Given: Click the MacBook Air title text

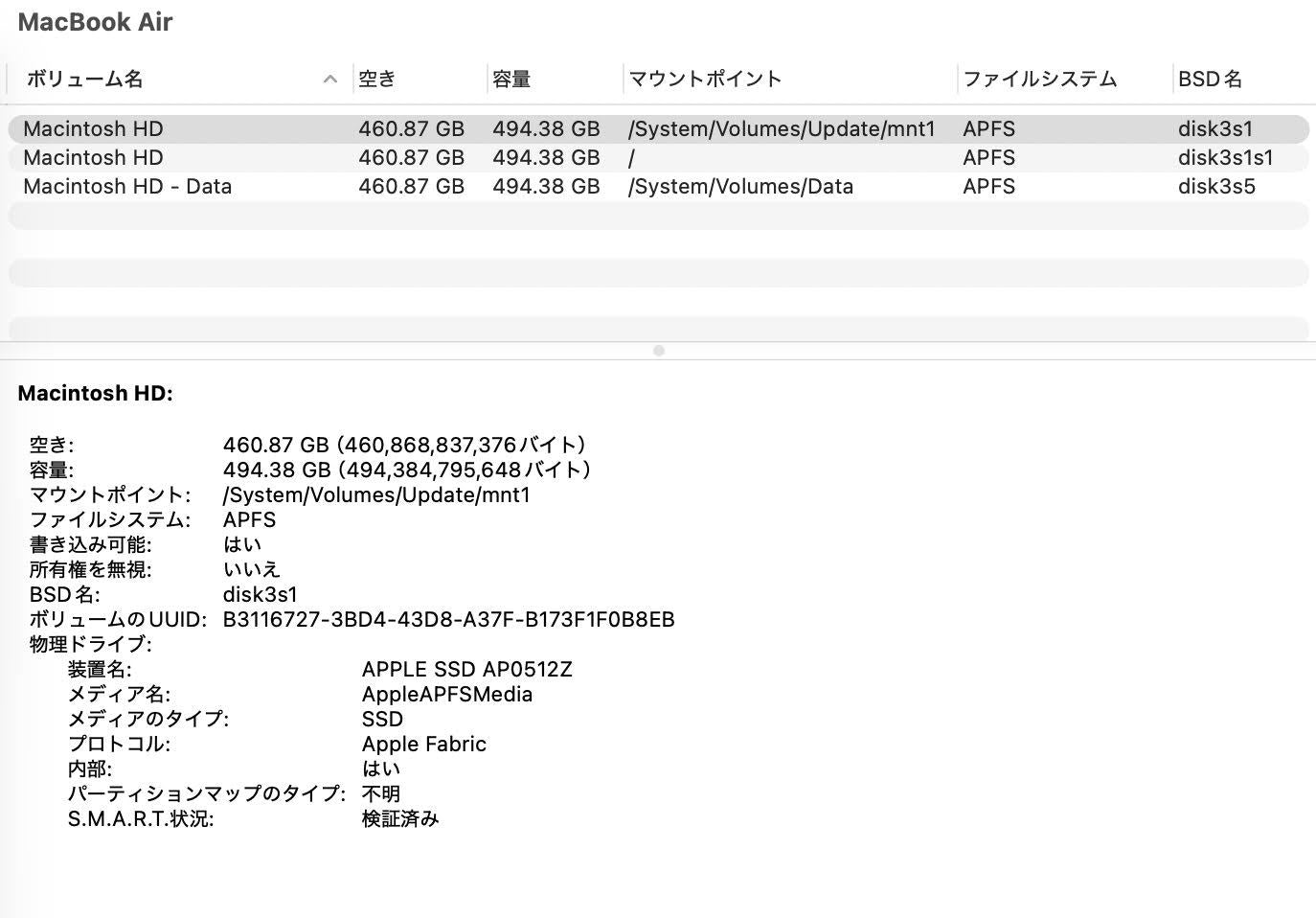Looking at the screenshot, I should click(95, 22).
